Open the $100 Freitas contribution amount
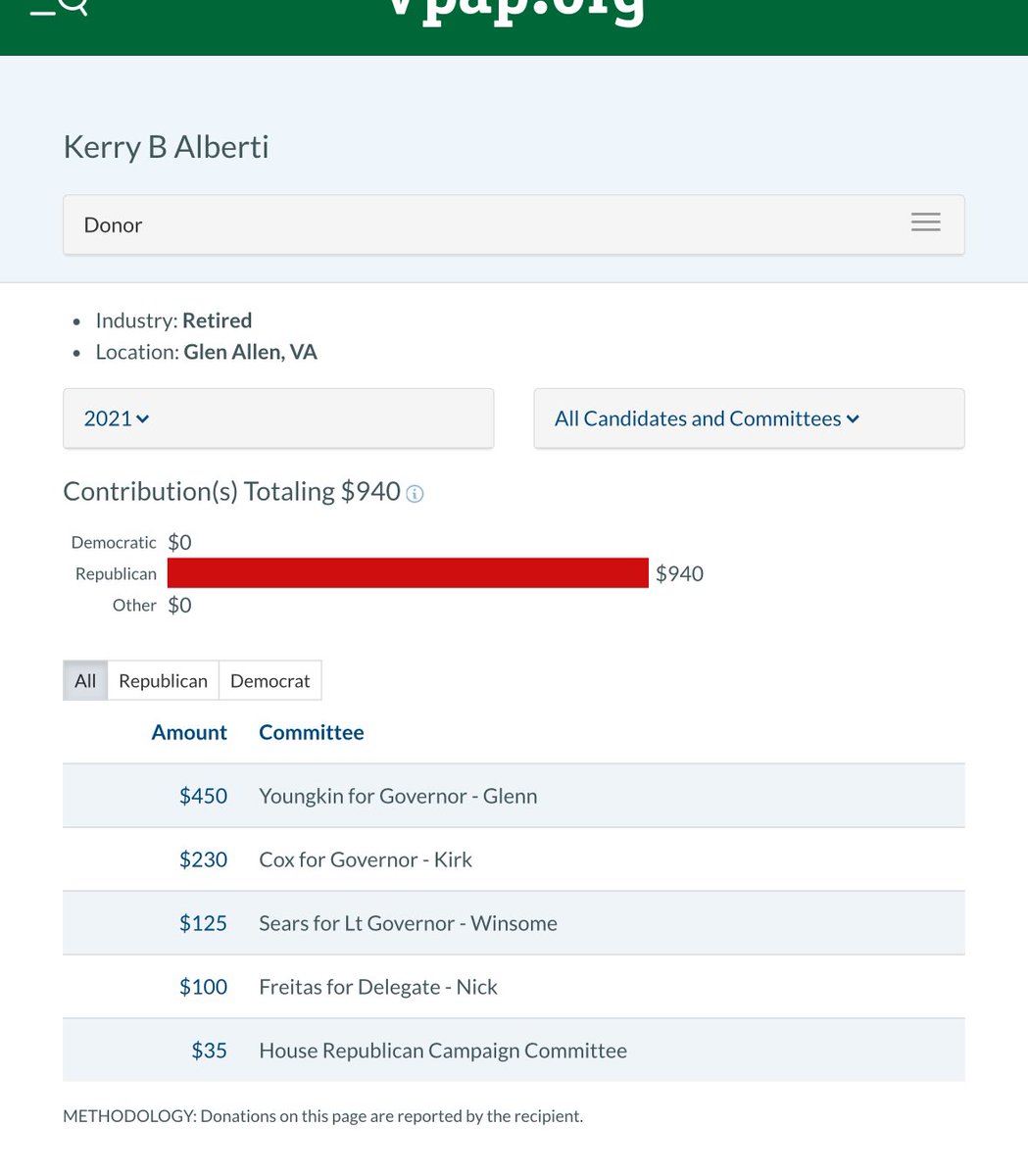 [203, 987]
